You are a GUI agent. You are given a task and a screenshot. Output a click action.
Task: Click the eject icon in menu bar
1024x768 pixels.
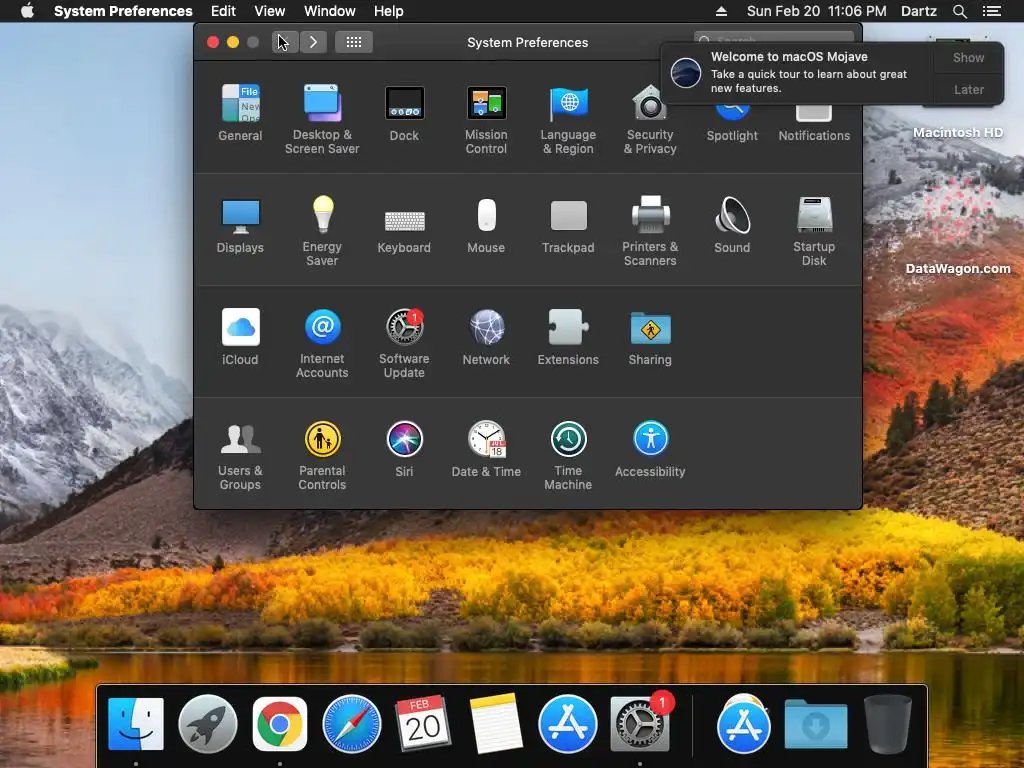point(721,11)
